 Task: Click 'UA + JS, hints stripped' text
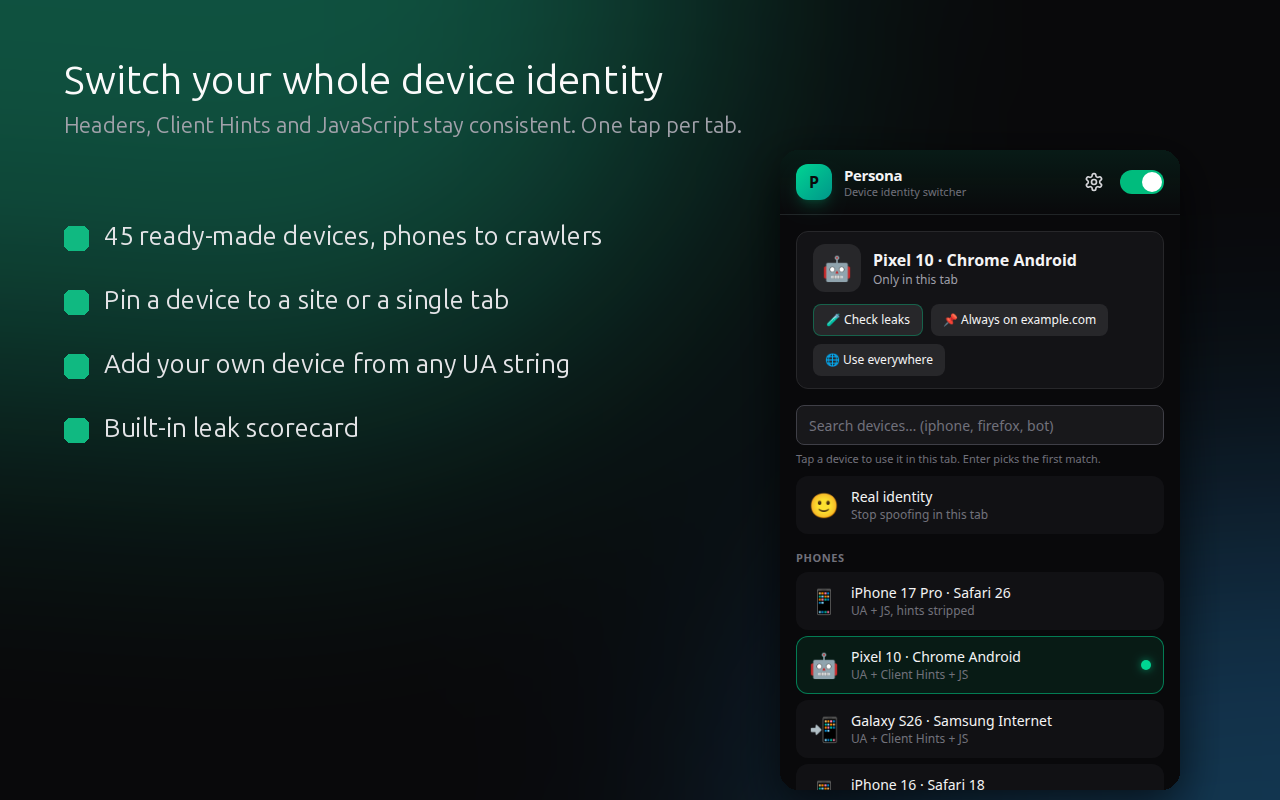coord(912,611)
